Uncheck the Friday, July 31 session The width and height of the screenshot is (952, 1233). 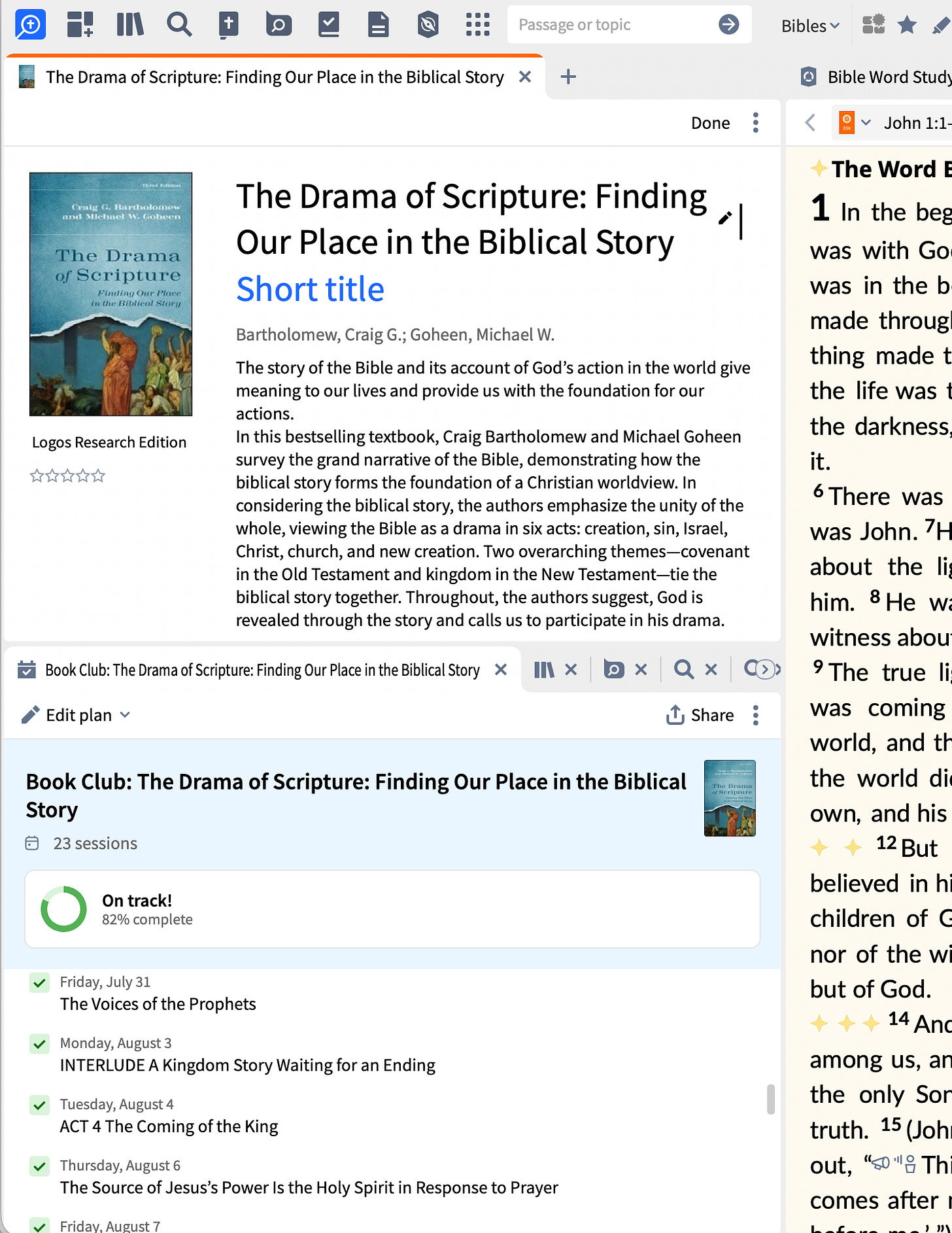coord(40,982)
